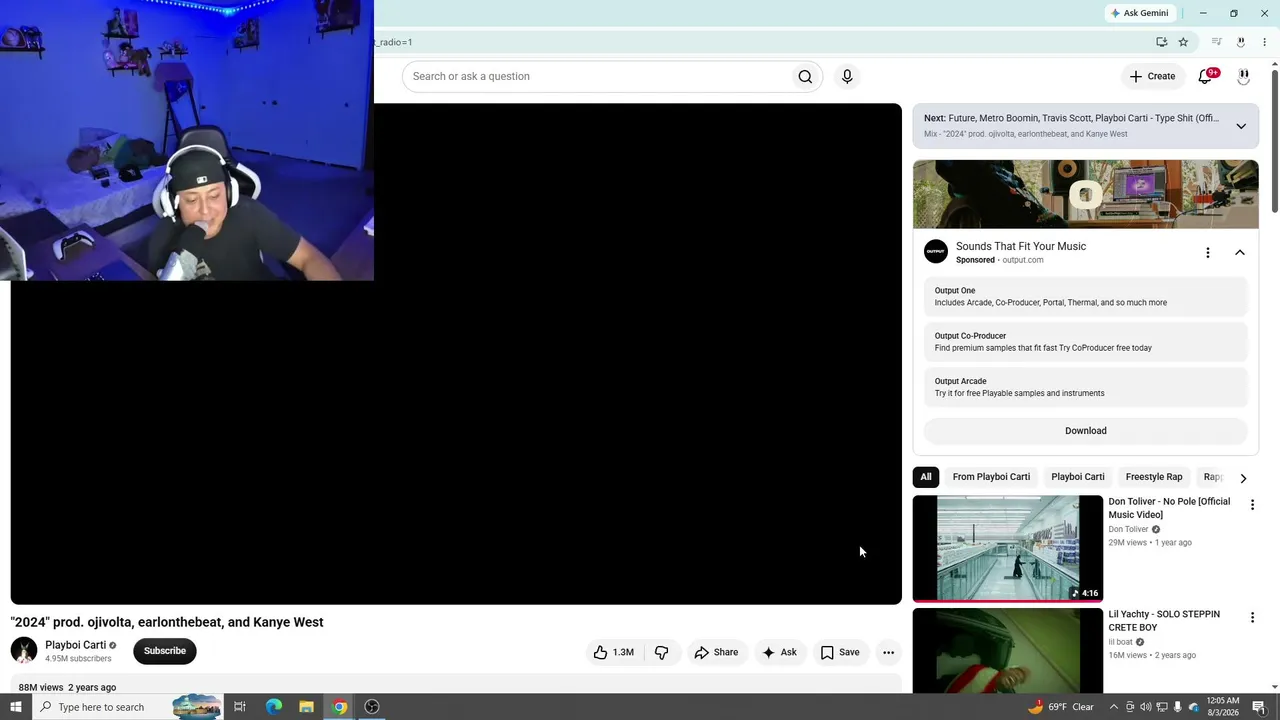Click the YouTube search input field

point(596,76)
